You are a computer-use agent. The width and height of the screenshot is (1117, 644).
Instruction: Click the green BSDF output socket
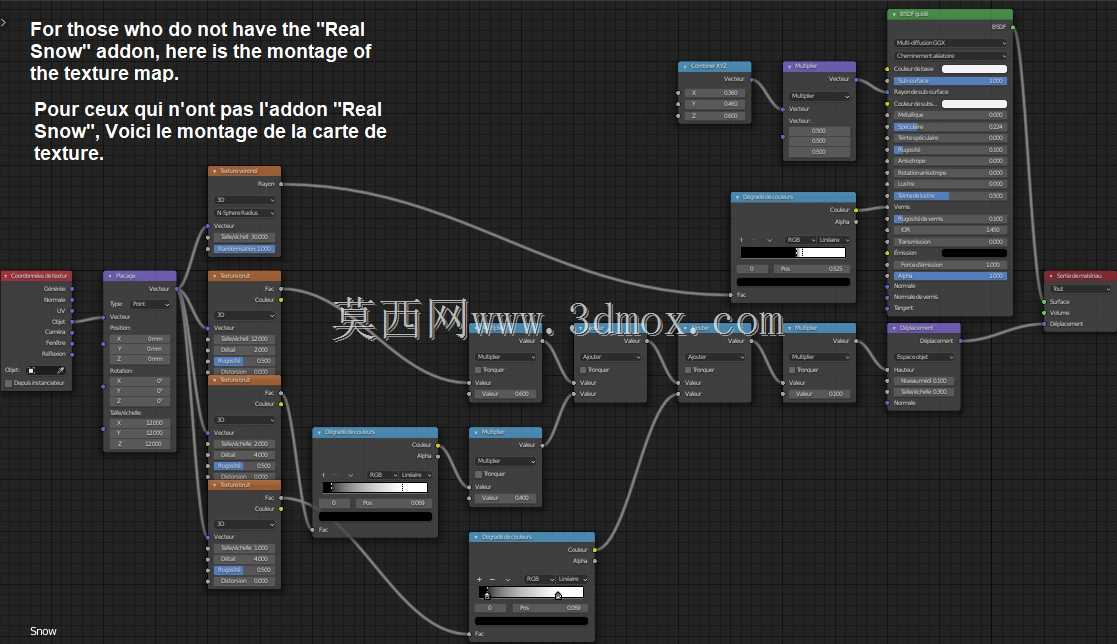(x=1013, y=27)
